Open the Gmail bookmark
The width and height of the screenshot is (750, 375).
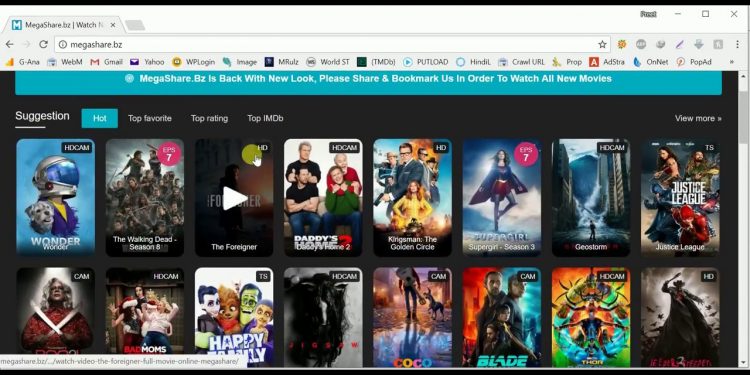coord(107,62)
